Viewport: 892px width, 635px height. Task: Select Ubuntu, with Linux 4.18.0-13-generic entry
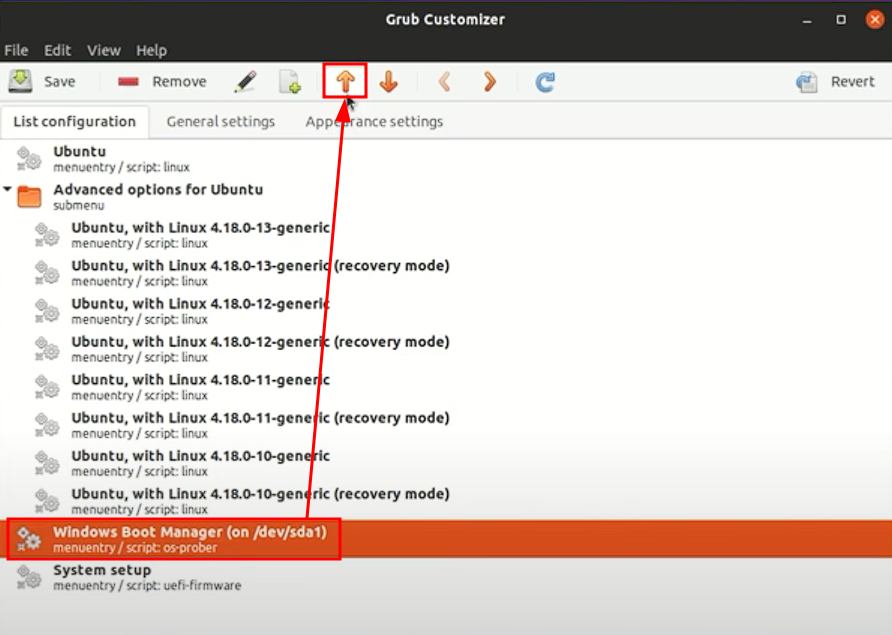click(x=446, y=235)
